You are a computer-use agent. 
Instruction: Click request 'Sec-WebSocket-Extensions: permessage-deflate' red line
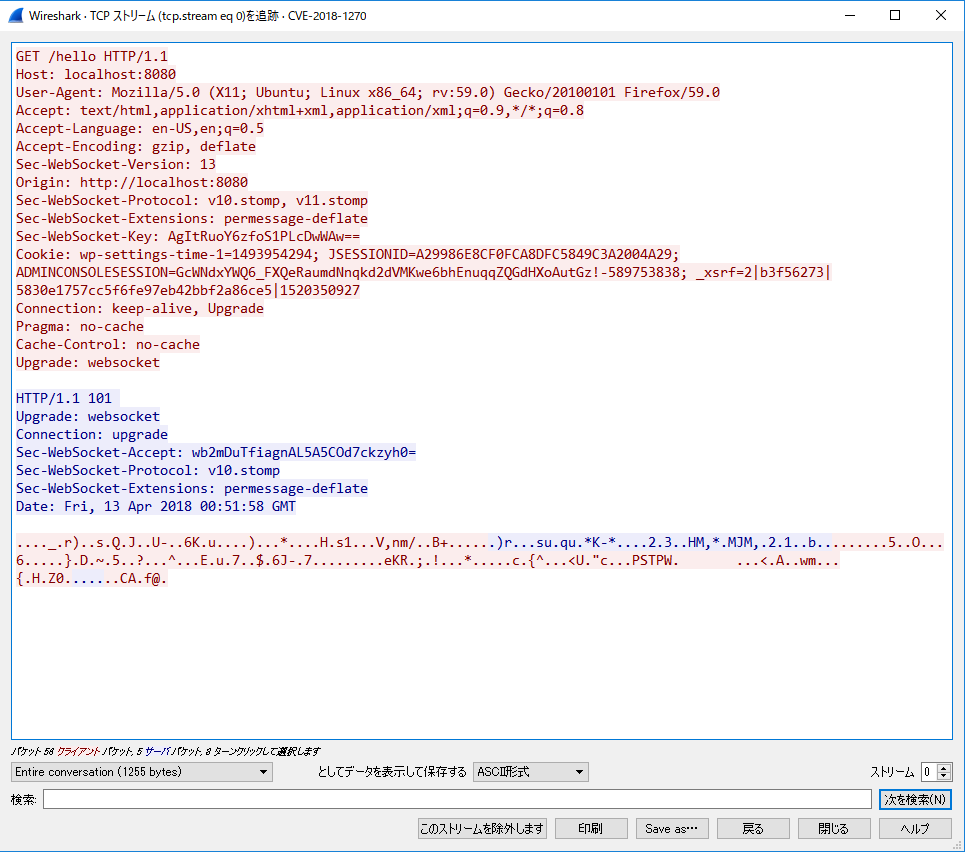[x=192, y=218]
